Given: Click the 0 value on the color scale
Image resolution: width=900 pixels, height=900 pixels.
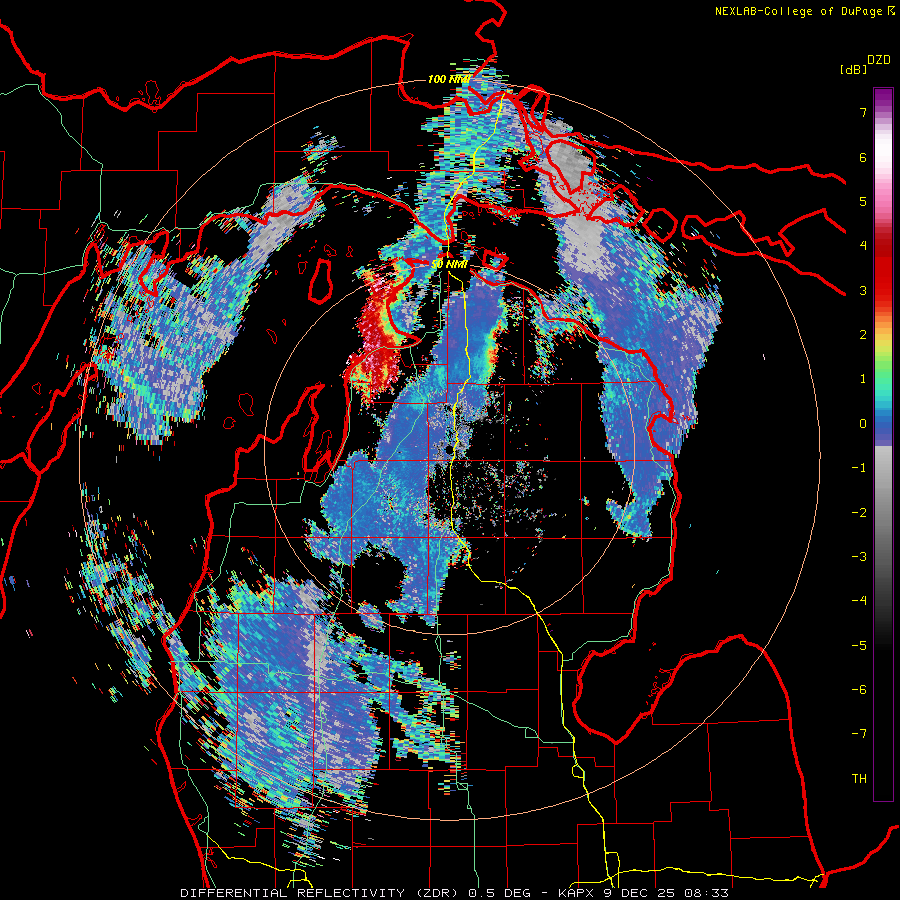Looking at the screenshot, I should 863,424.
